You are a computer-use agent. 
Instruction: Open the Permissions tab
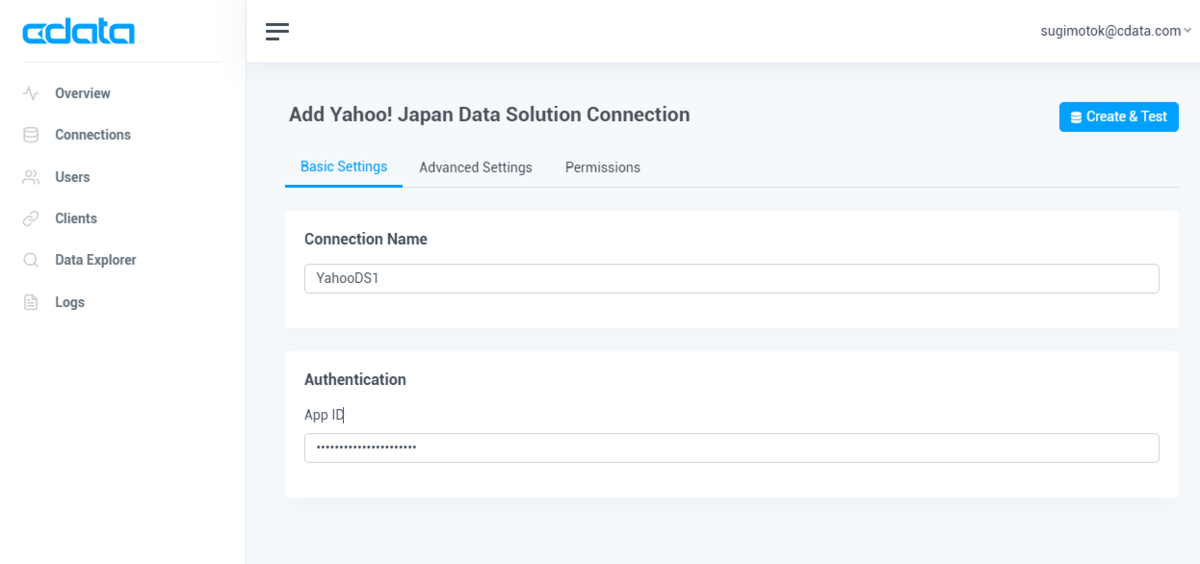[x=603, y=167]
